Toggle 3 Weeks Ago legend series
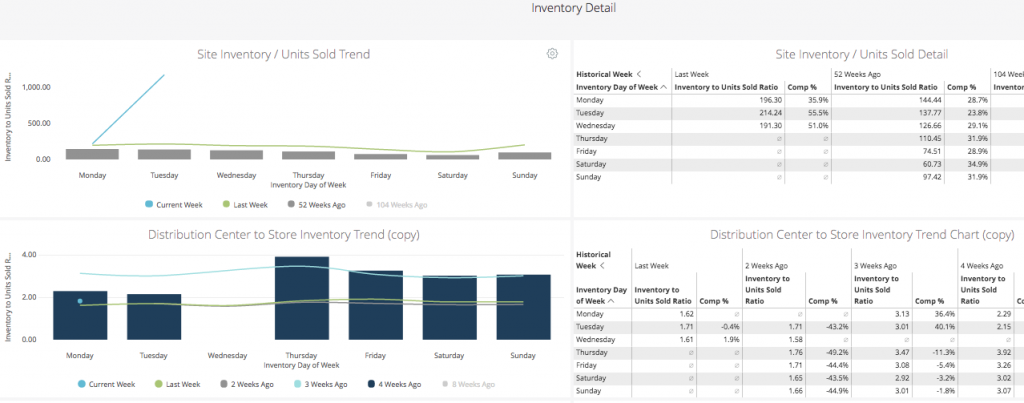This screenshot has width=1024, height=403. 321,384
